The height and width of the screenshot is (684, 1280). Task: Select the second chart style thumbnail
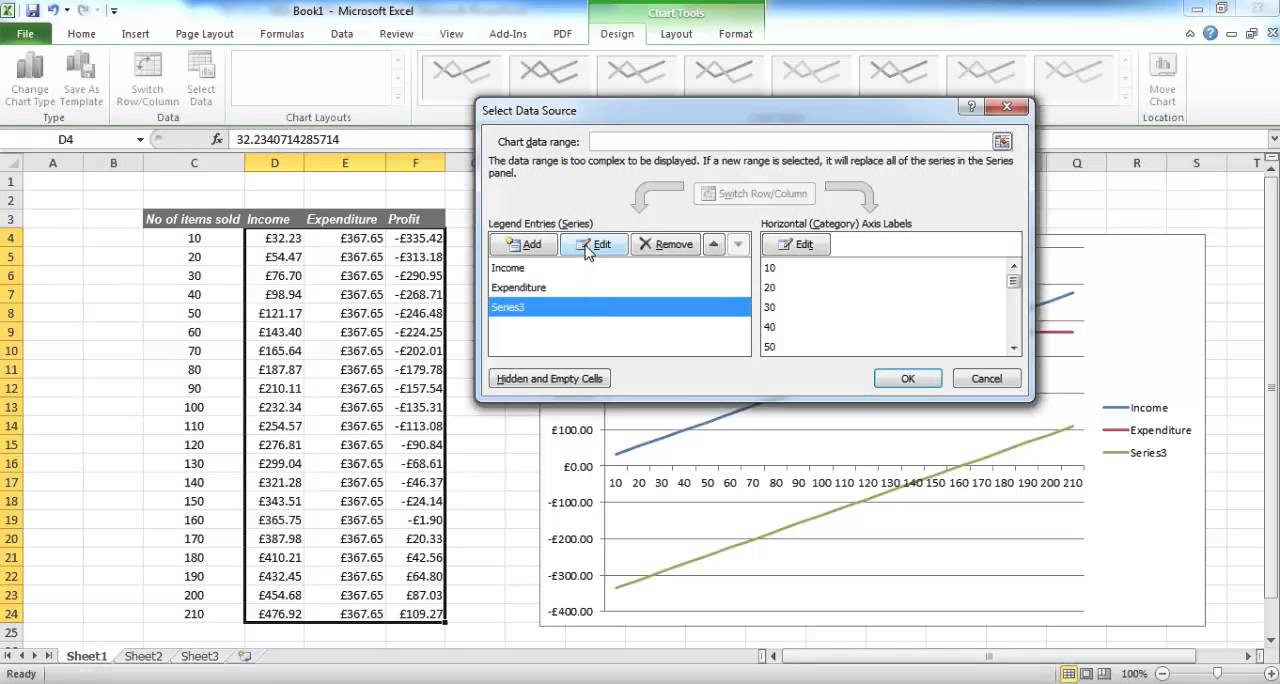coord(549,73)
